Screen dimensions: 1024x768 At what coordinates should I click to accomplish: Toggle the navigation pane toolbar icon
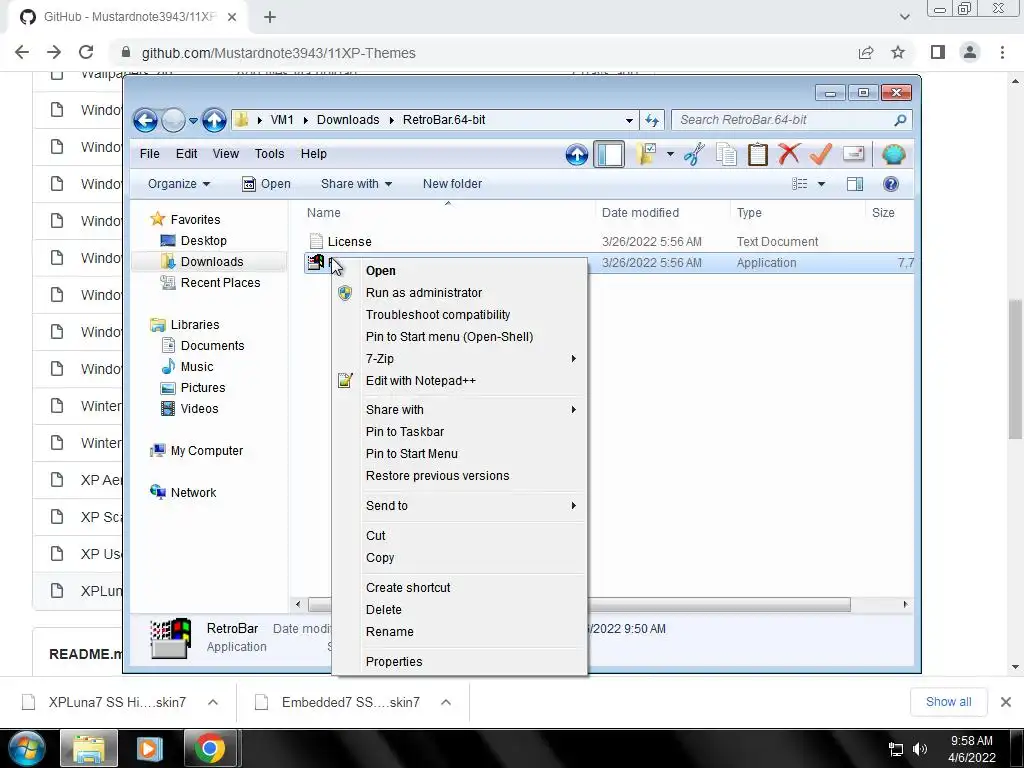609,155
